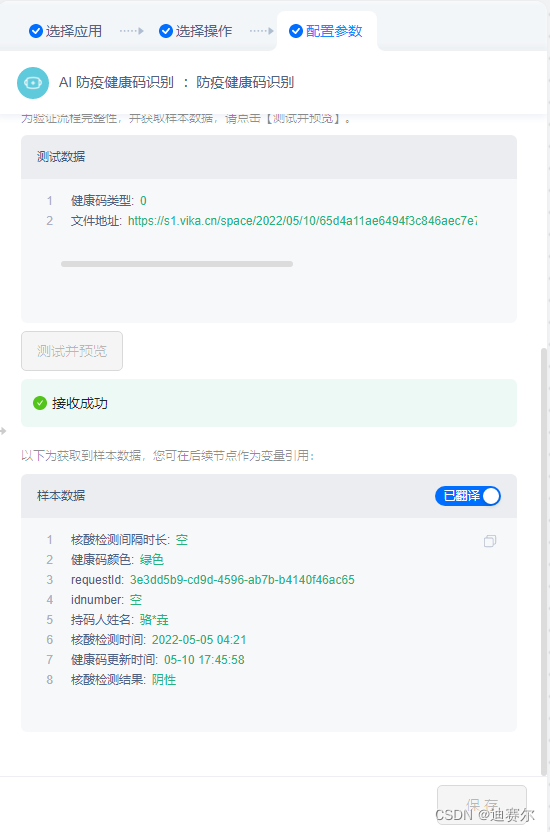Click the title text AI 防疫健康码识别 : 防疫健康码识别
This screenshot has width=550, height=832.
coord(176,83)
